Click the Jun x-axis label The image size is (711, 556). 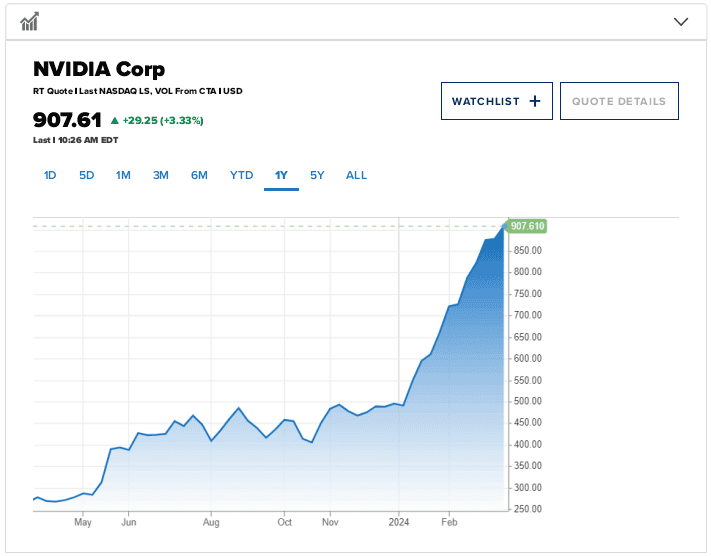coord(129,522)
